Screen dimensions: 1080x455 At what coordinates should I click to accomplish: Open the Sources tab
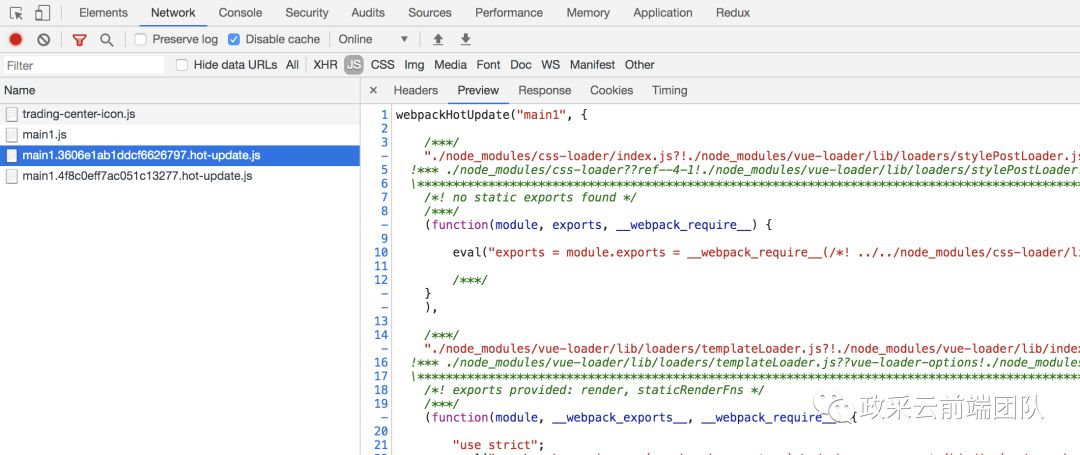click(x=430, y=12)
